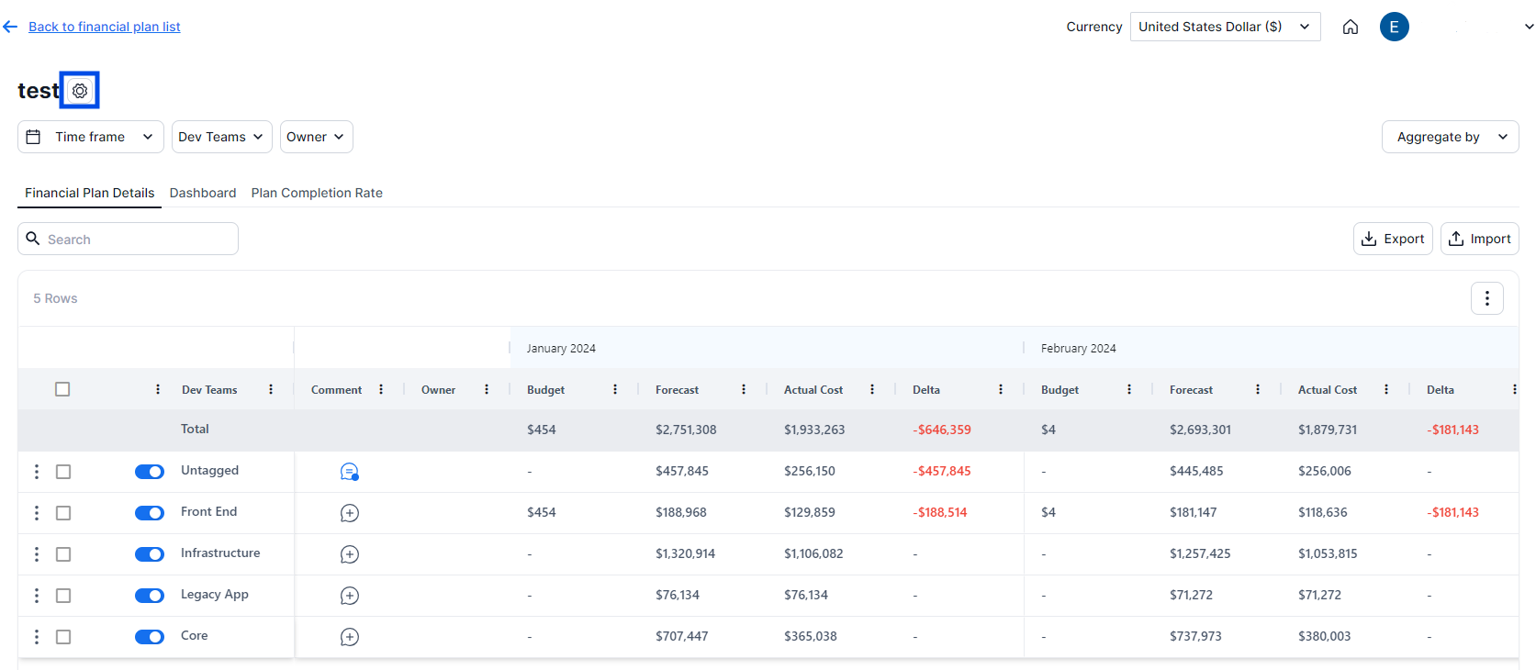The height and width of the screenshot is (670, 1536).
Task: Check the select-all header checkbox
Action: (x=62, y=389)
